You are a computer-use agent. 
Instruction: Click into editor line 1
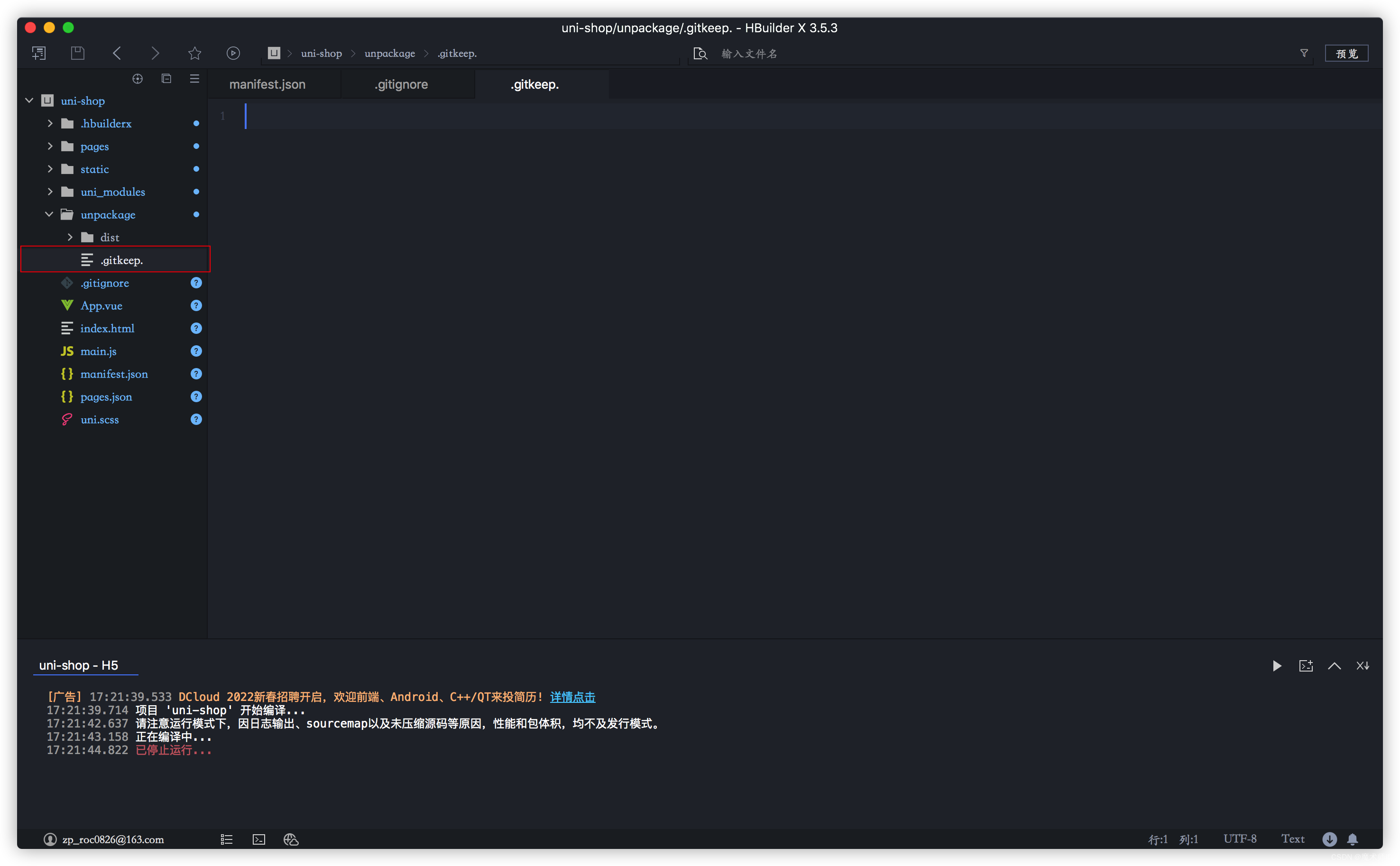tap(813, 116)
